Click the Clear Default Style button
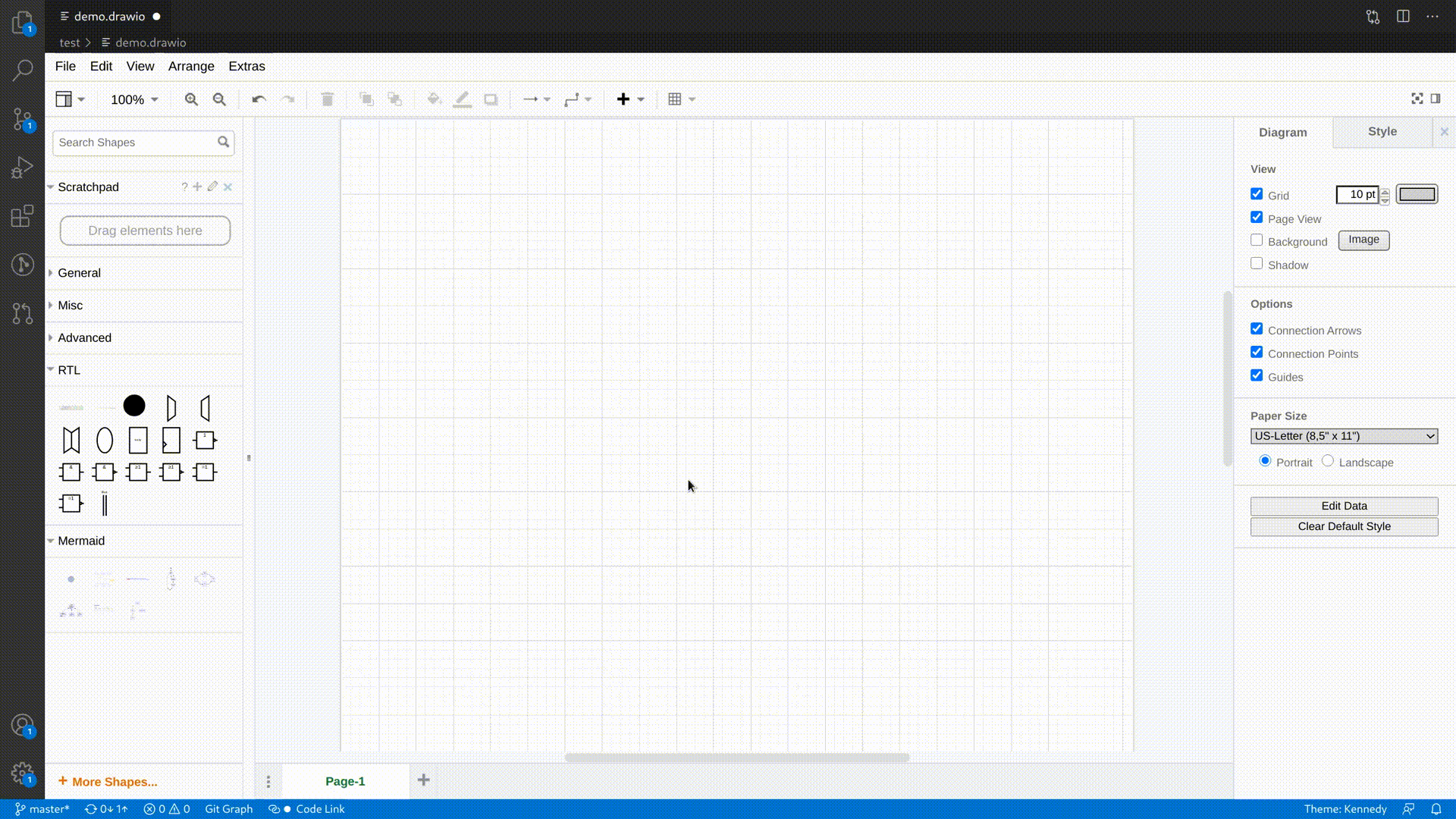 1344,525
